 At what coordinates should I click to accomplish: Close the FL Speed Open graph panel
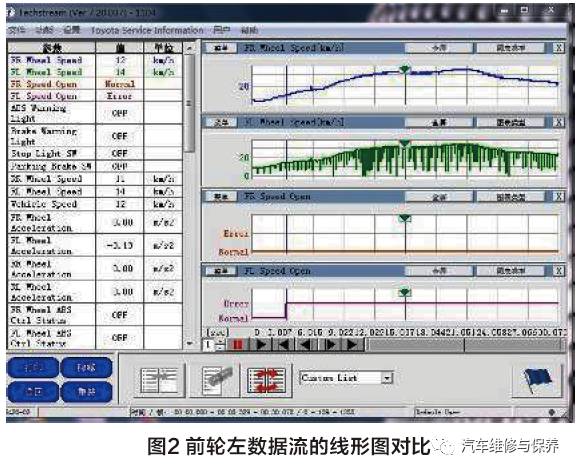pos(559,271)
